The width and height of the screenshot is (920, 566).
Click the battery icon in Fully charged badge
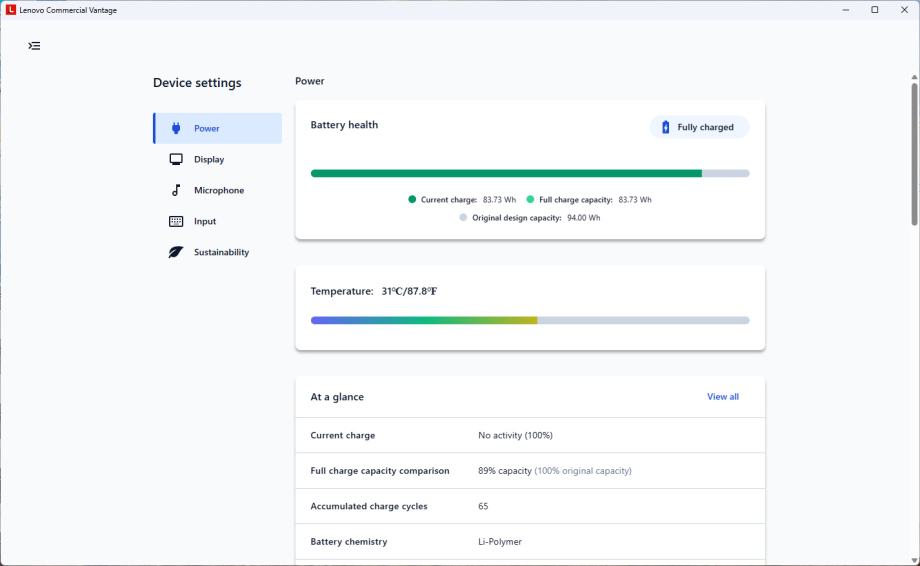[666, 127]
